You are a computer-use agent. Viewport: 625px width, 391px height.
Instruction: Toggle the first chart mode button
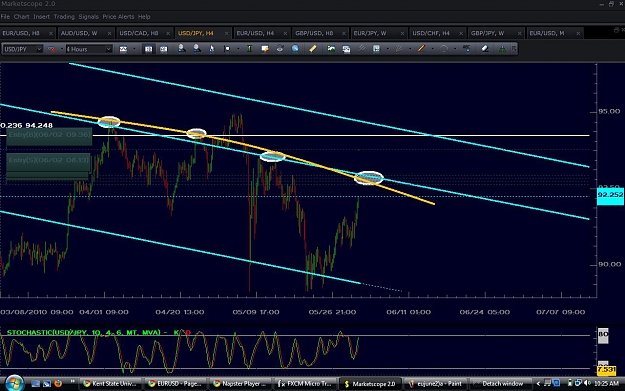coord(148,49)
